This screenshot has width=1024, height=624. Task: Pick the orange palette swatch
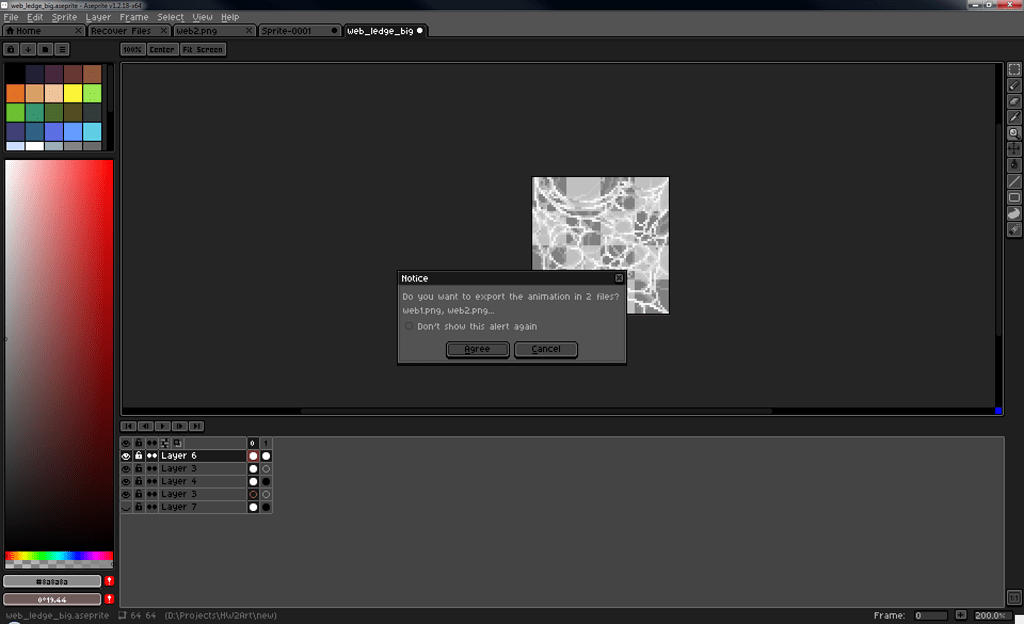pyautogui.click(x=15, y=93)
